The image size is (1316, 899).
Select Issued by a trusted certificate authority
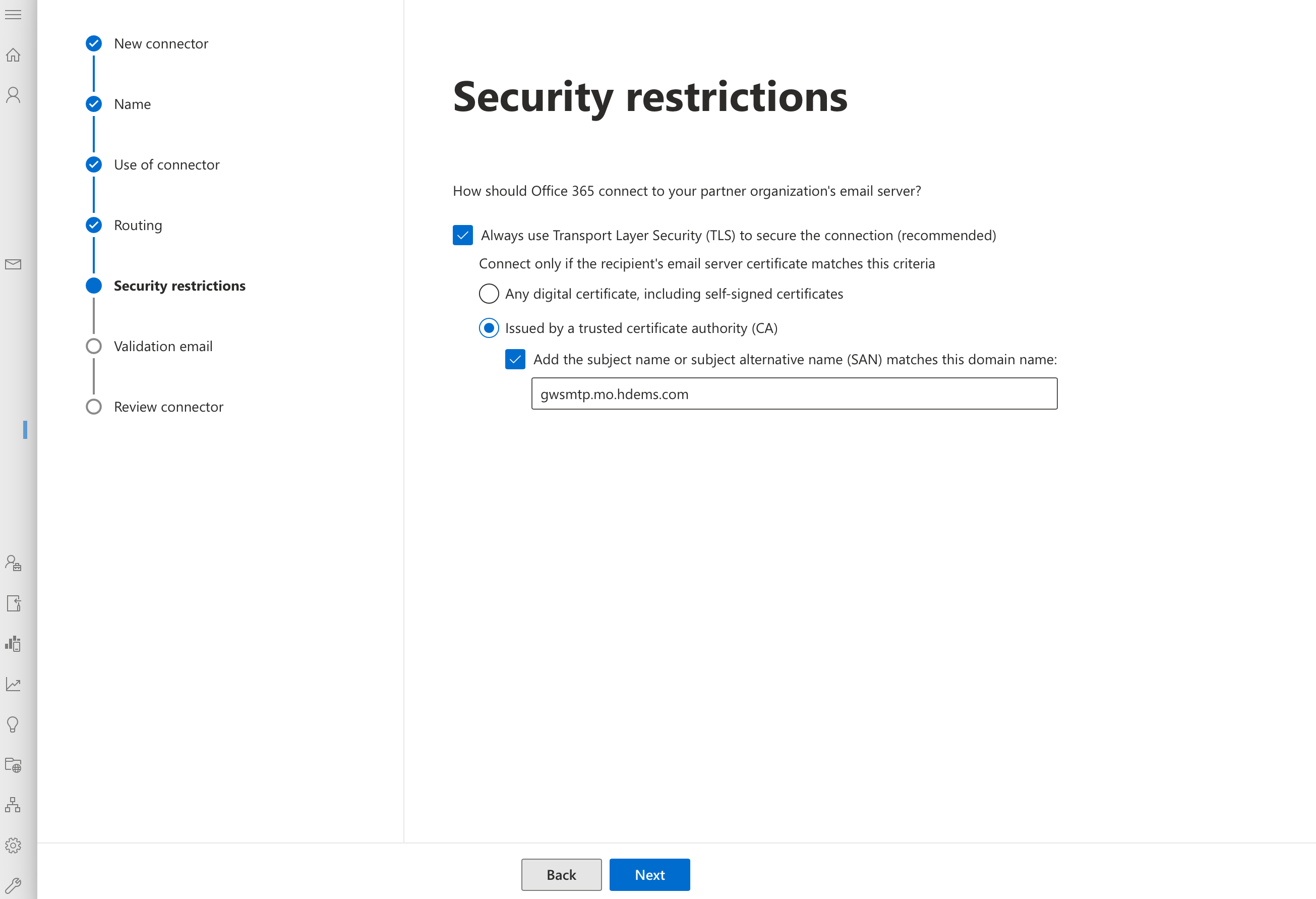coord(489,328)
